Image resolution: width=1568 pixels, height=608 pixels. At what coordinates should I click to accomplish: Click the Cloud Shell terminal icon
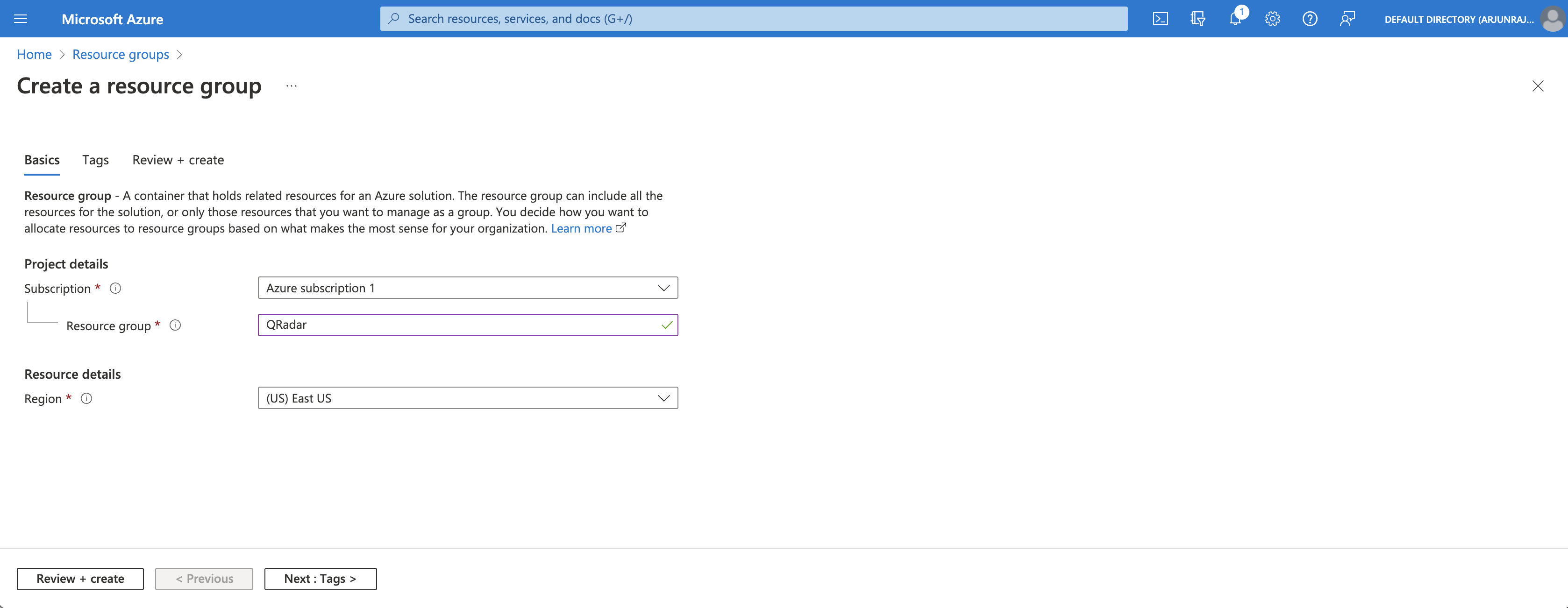1160,18
